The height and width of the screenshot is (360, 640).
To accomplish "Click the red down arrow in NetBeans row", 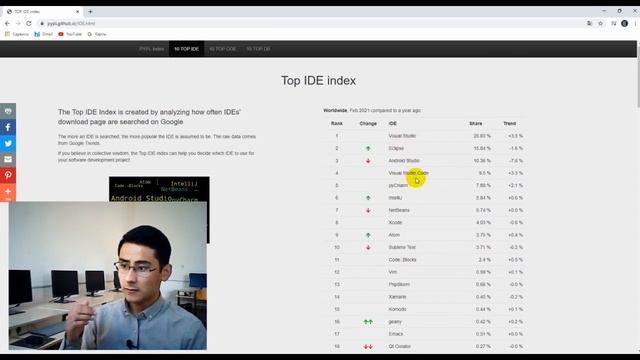I will click(x=368, y=210).
